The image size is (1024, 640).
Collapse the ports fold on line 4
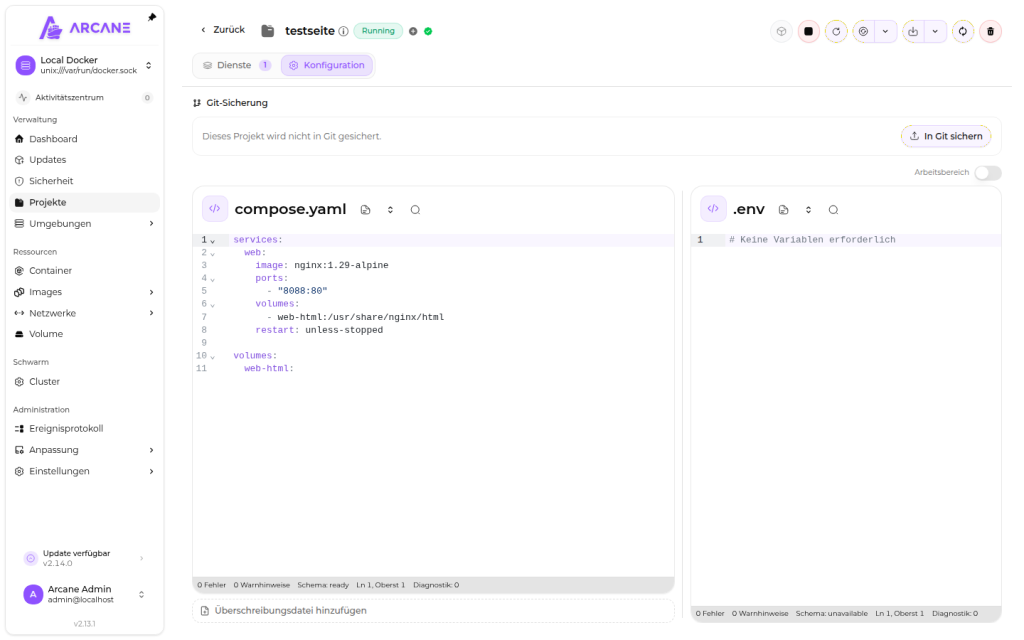click(x=212, y=280)
